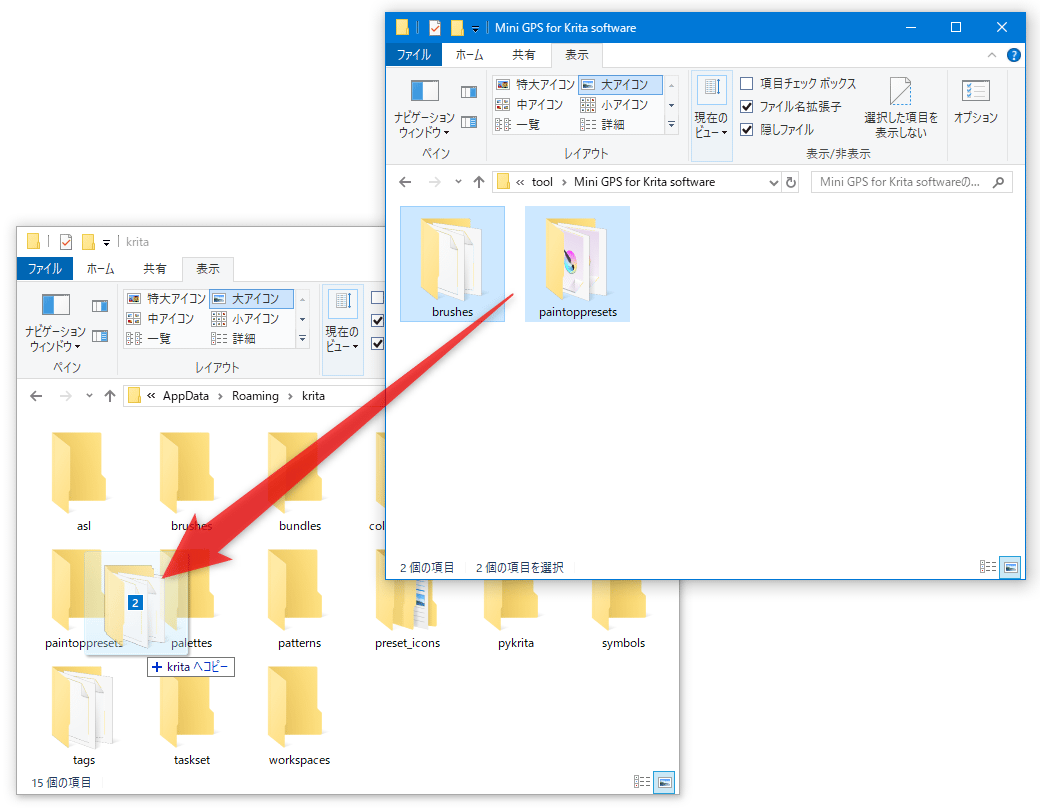The height and width of the screenshot is (810, 1040).
Task: Click the refresh button beside Mini GPS address bar
Action: 791,182
